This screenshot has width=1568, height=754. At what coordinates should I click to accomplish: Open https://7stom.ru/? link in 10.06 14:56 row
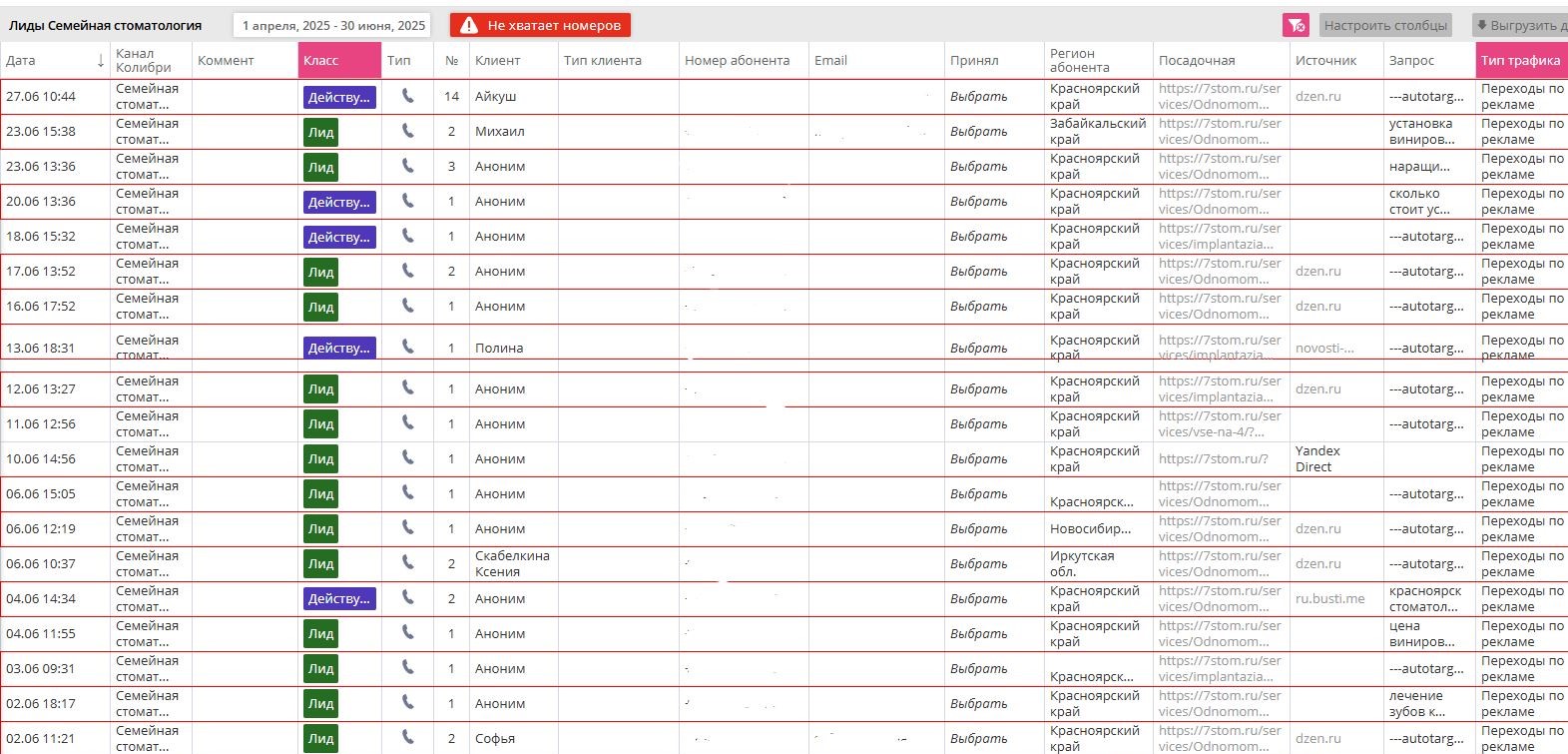[1214, 459]
